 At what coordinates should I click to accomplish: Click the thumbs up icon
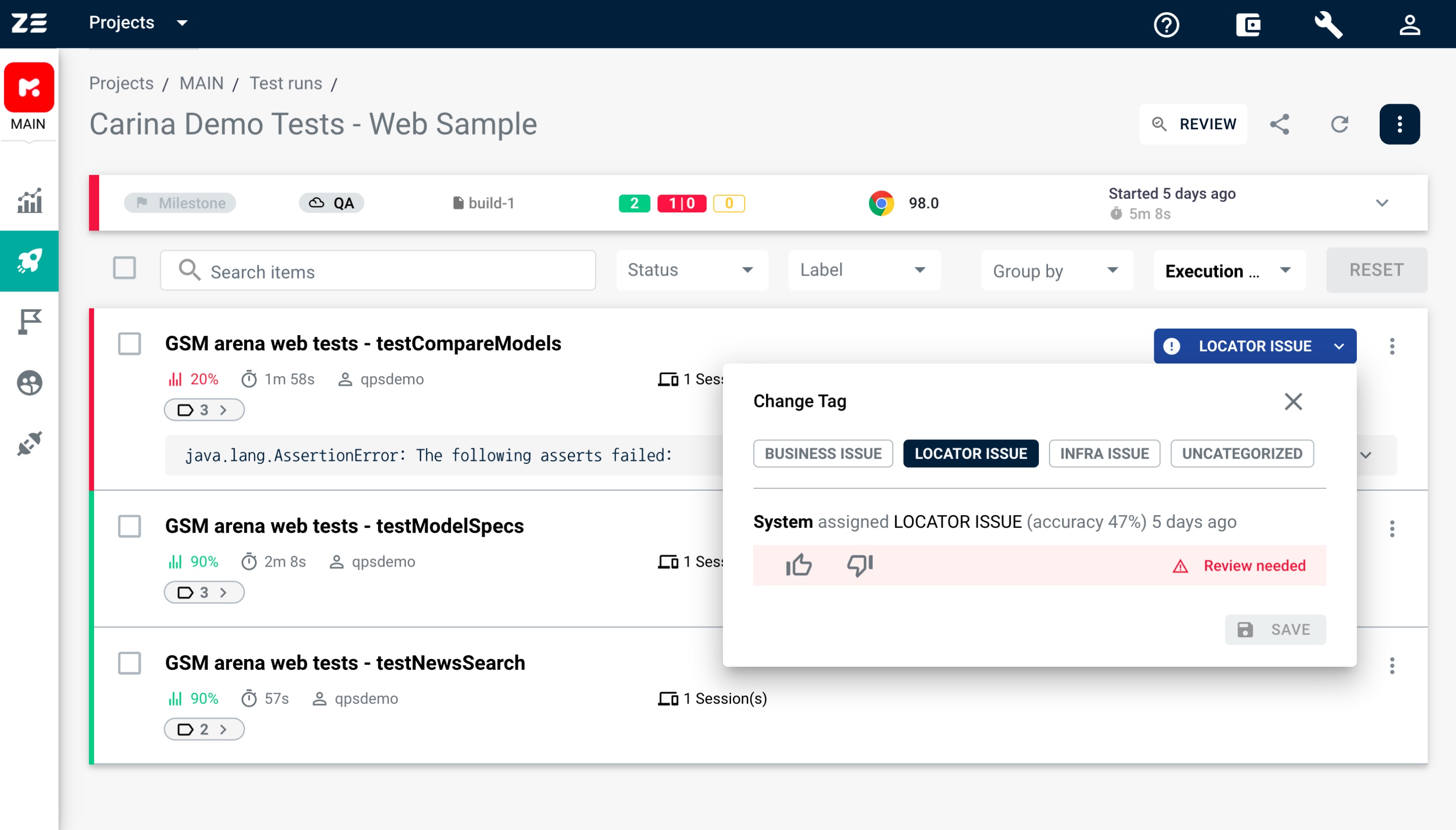pos(798,565)
